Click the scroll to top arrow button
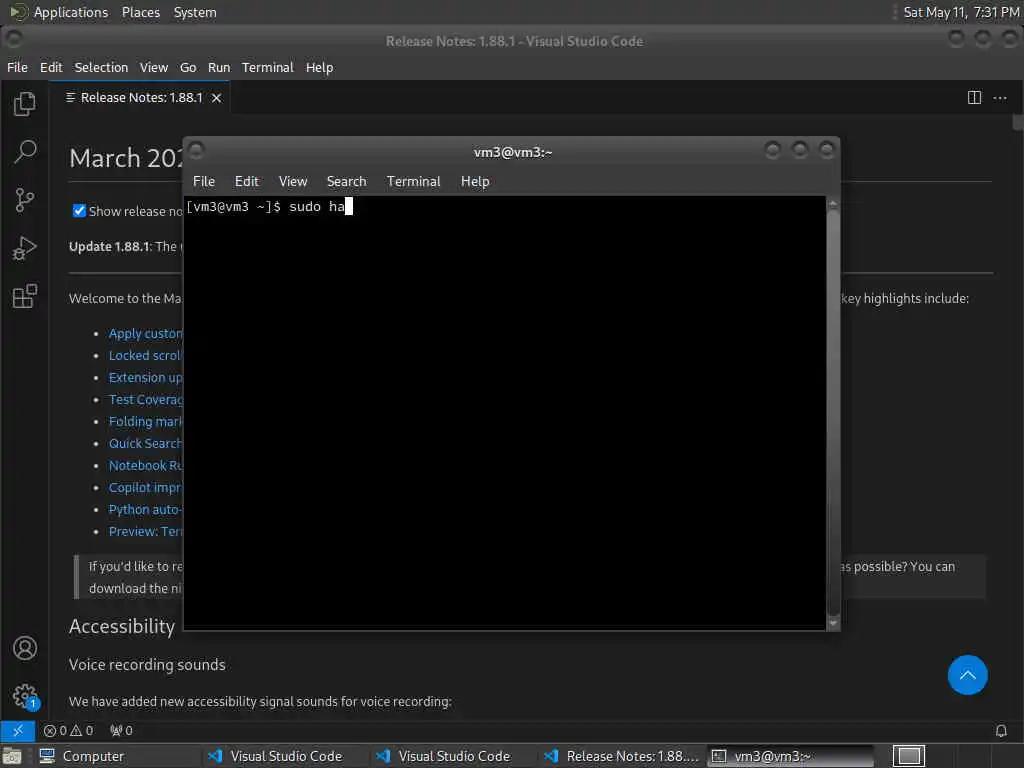The image size is (1024, 768). (967, 675)
